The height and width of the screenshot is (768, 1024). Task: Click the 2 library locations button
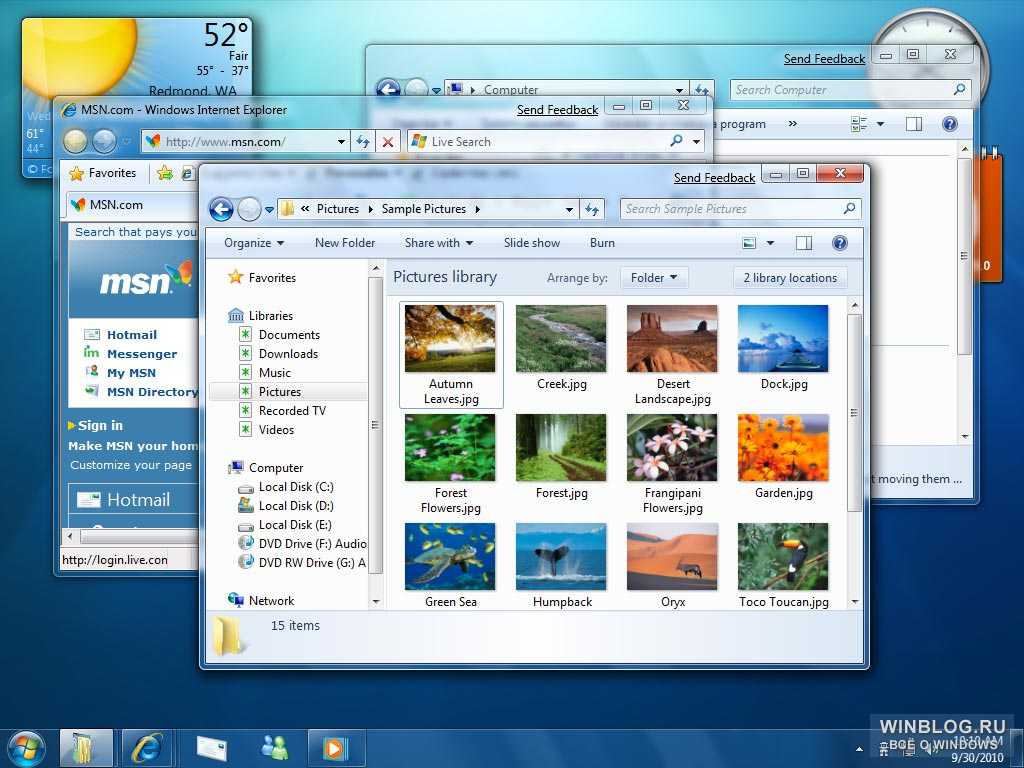pos(790,278)
